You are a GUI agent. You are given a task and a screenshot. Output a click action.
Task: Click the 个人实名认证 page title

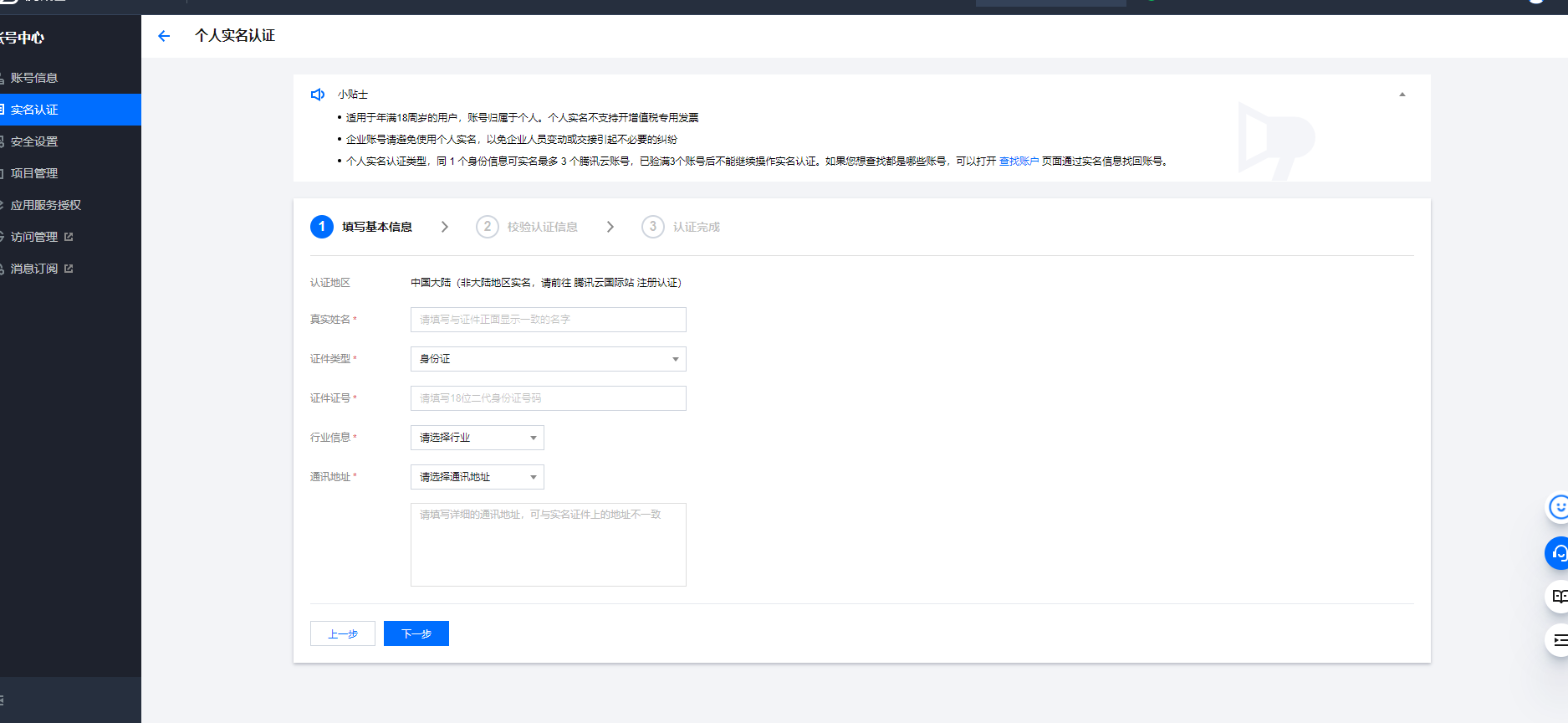click(x=235, y=36)
